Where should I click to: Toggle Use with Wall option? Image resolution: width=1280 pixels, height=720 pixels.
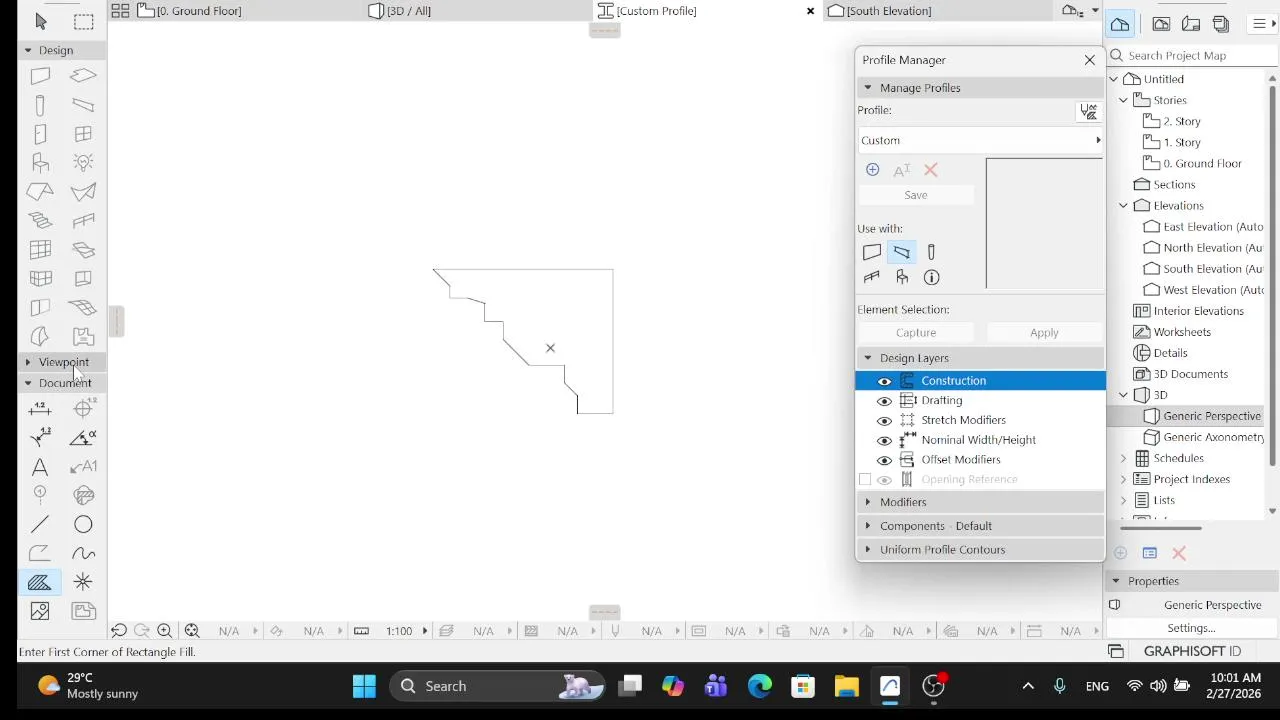(872, 252)
